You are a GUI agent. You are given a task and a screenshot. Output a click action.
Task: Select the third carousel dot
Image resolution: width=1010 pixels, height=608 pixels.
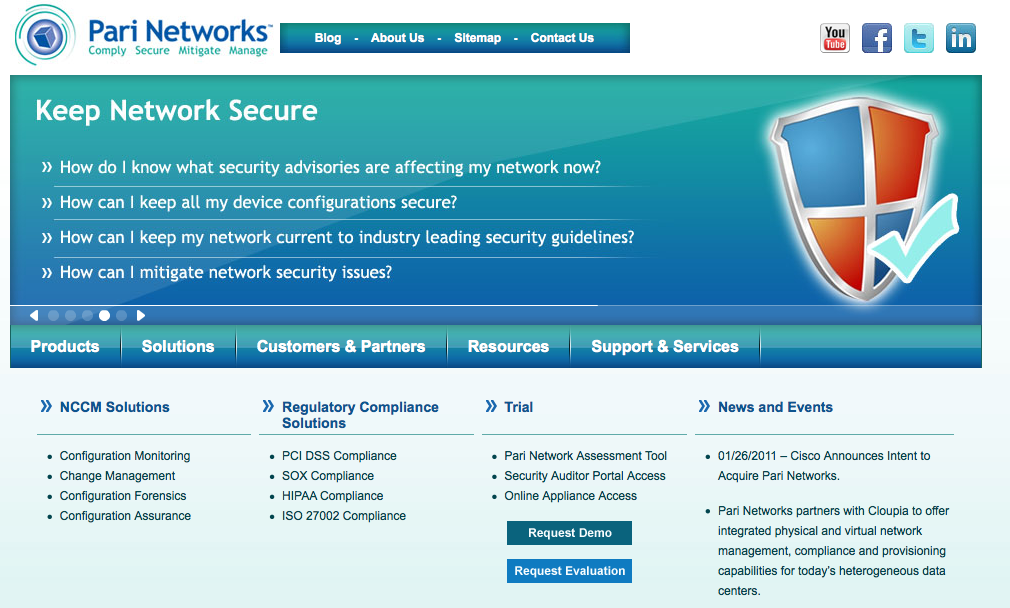click(87, 315)
